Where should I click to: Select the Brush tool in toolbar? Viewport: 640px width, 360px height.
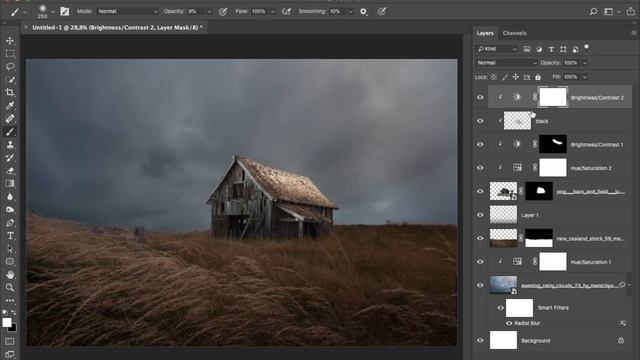pyautogui.click(x=10, y=132)
